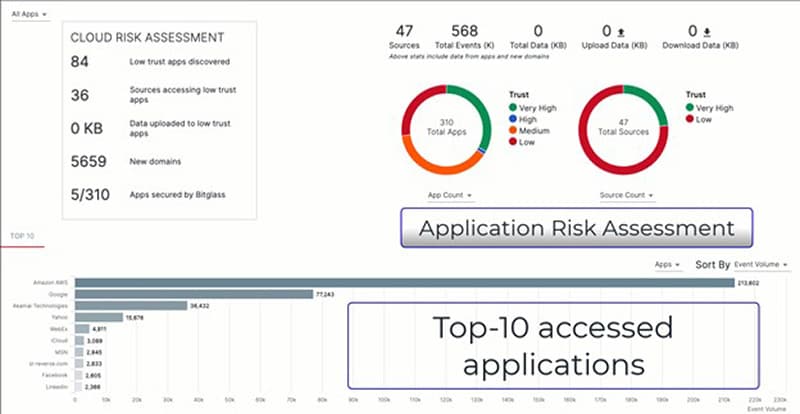This screenshot has height=414, width=800.
Task: Change Sort By Event Volume dropdown
Action: click(x=761, y=265)
